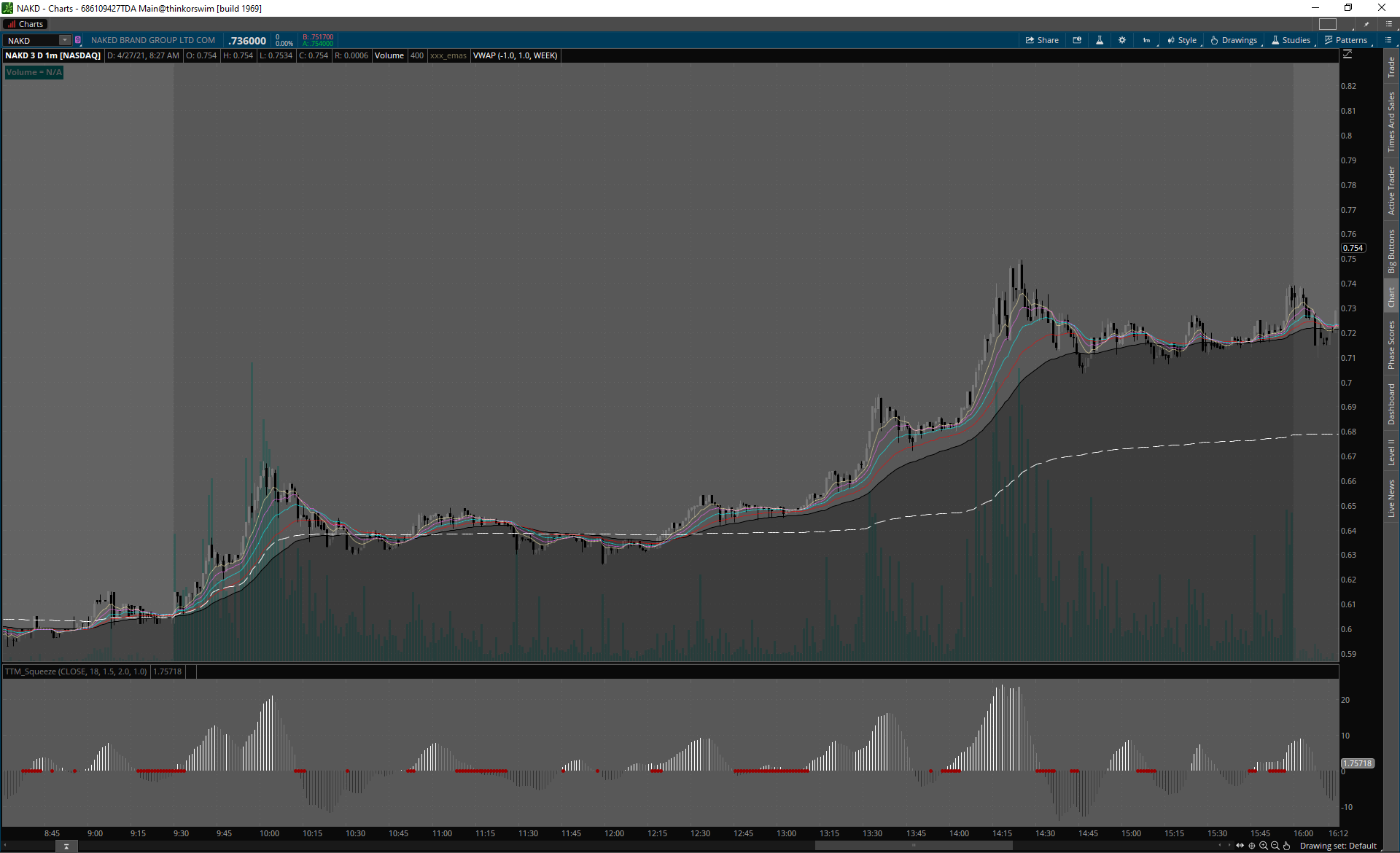1400x853 pixels.
Task: Open Drawing set Default selector
Action: point(1338,846)
